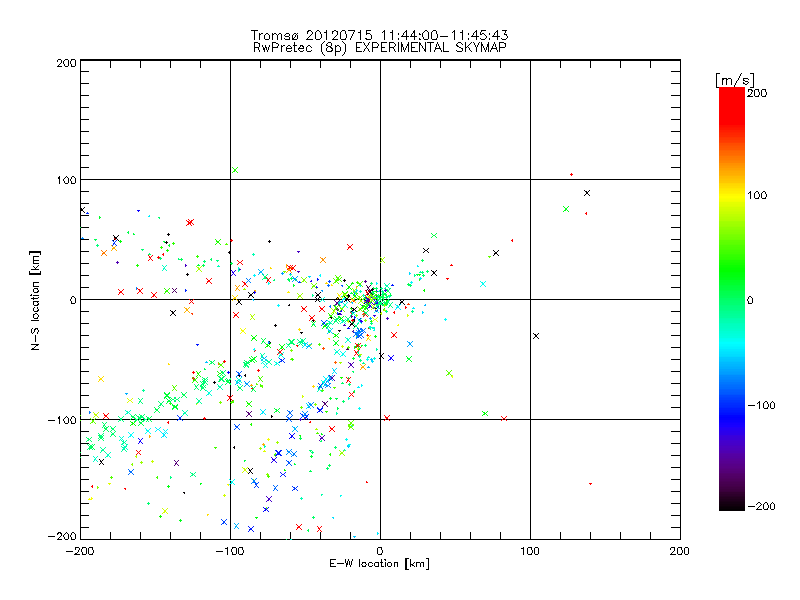This screenshot has width=800, height=600.
Task: Click the yellow band of the velocity colorbar
Action: pos(732,195)
